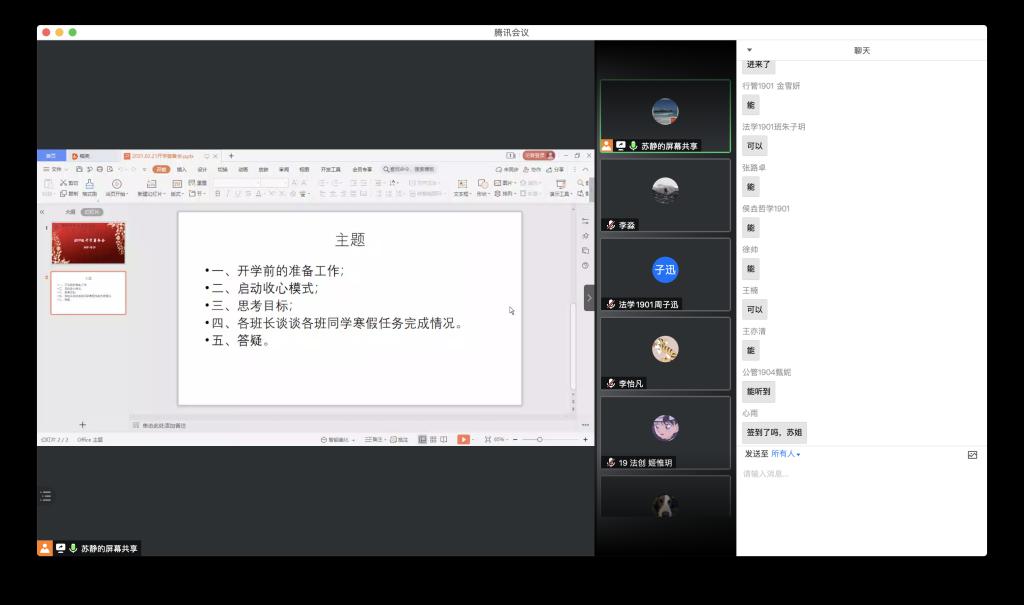
Task: Select normal view in status bar
Action: 423,439
